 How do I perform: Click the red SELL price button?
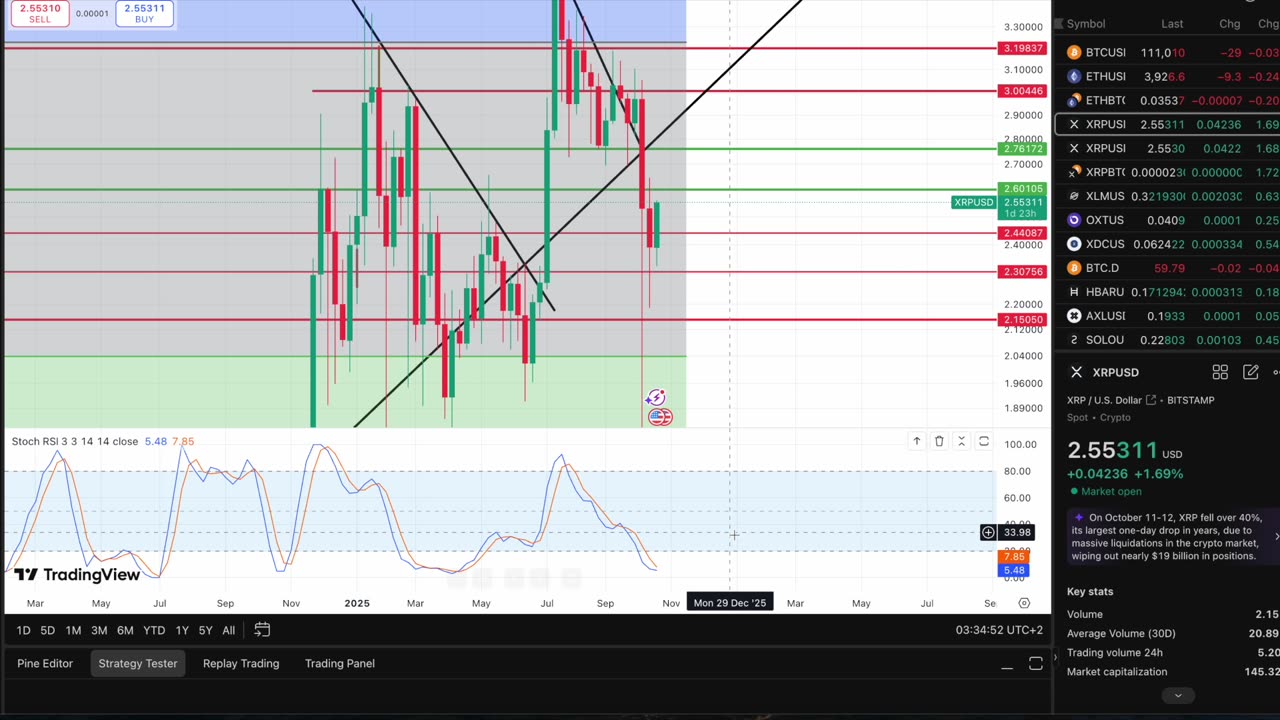tap(40, 13)
